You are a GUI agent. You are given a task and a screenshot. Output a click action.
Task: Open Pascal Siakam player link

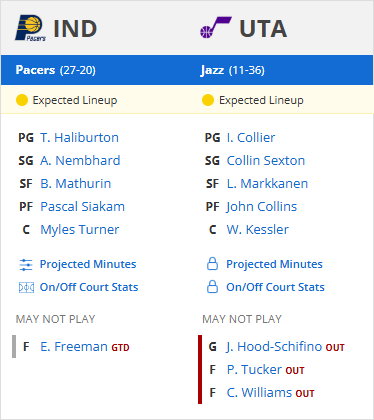pos(82,207)
